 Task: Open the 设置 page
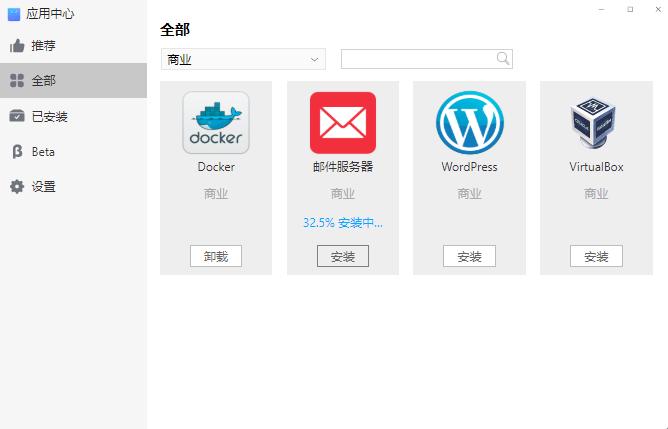(x=73, y=187)
